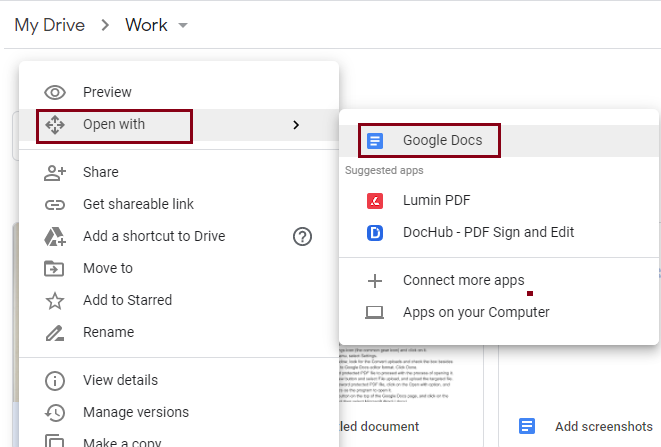Click the Move to folder icon
The width and height of the screenshot is (661, 447).
pos(54,269)
